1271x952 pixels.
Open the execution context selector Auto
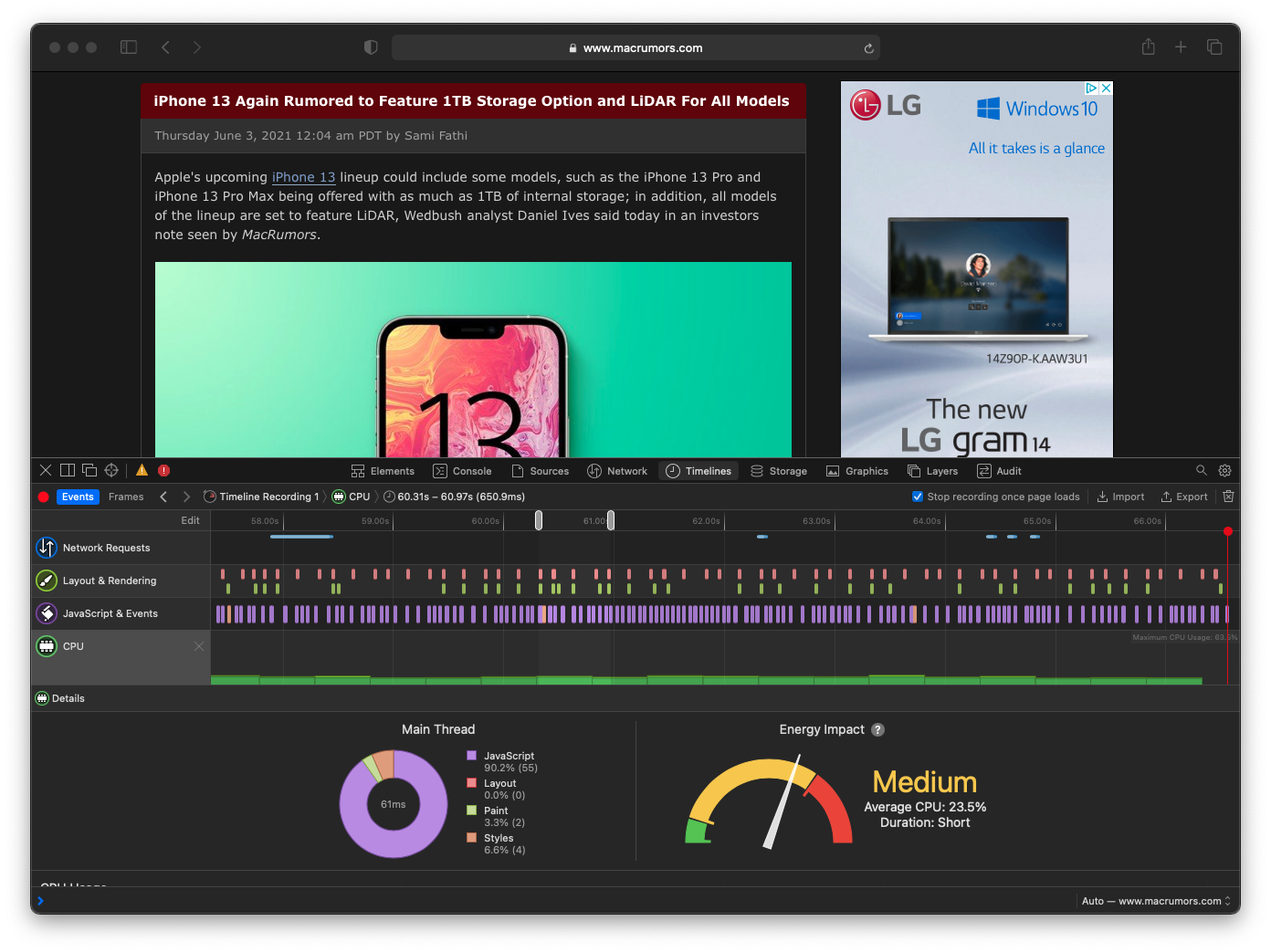coord(1156,901)
